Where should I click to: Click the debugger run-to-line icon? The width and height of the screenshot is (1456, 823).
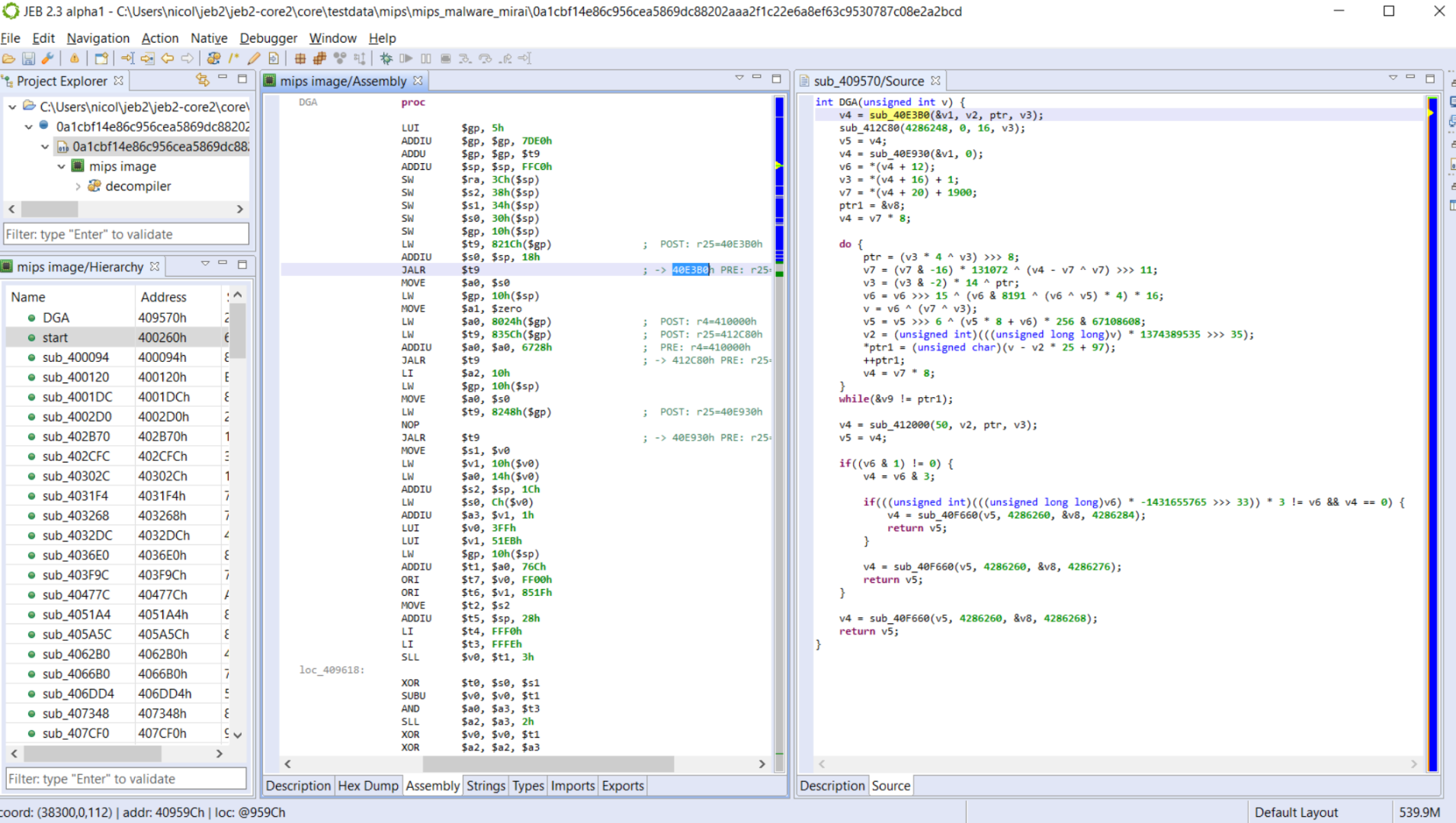tap(524, 59)
